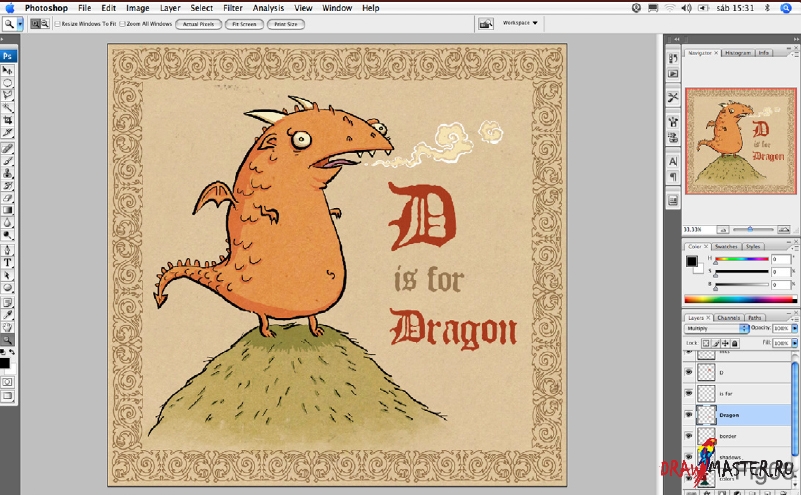Select the Pen tool
This screenshot has height=495, width=801.
tap(7, 250)
